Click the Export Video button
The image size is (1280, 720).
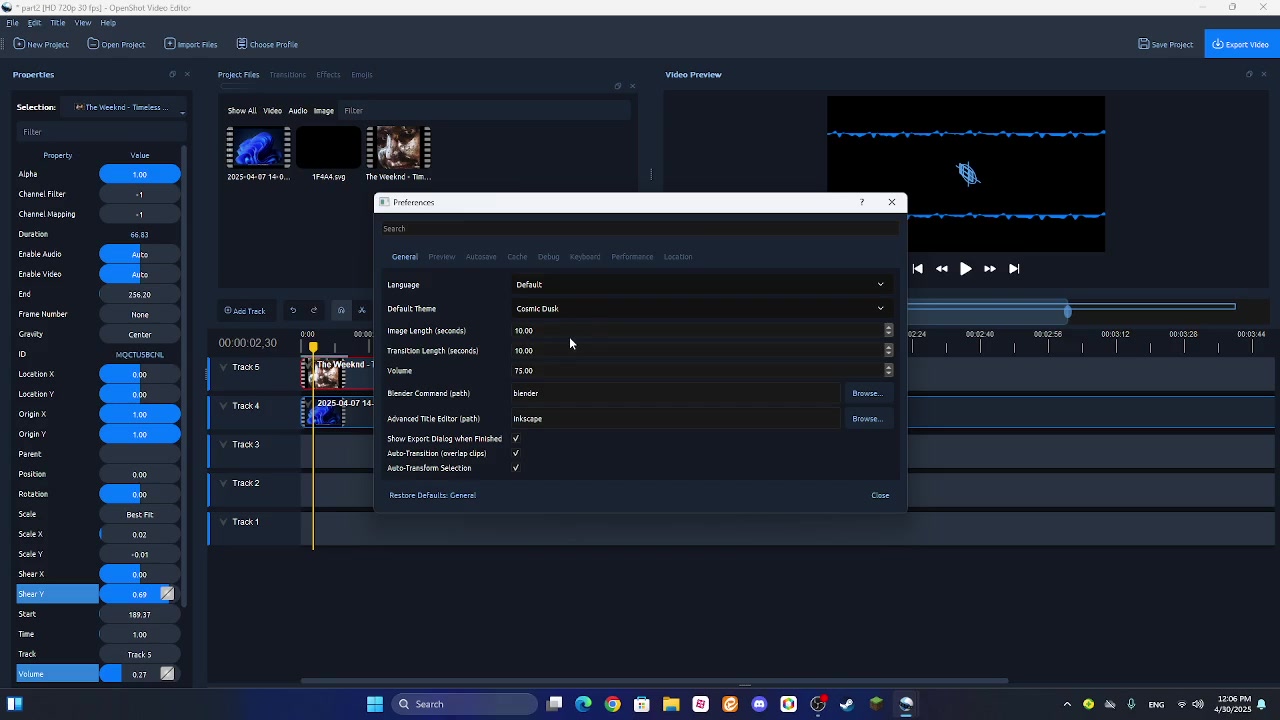[1240, 44]
